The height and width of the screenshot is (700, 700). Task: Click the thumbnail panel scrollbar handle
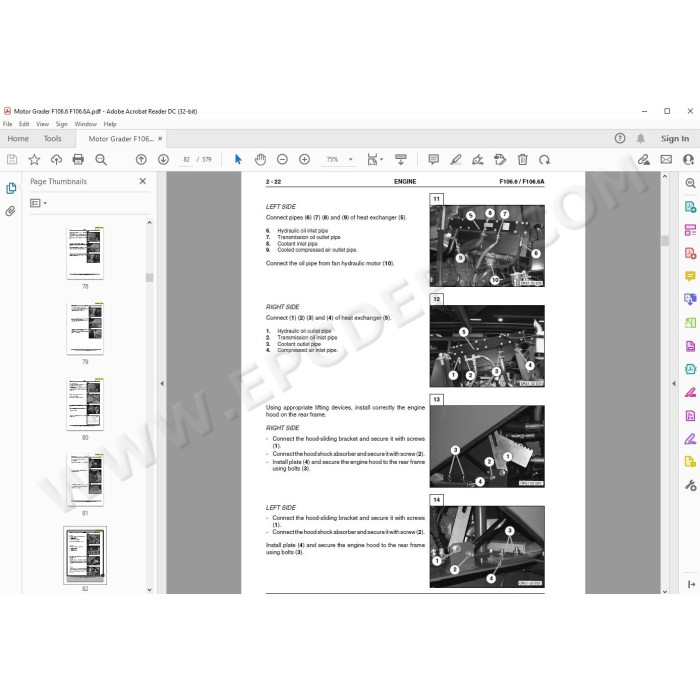click(x=150, y=278)
